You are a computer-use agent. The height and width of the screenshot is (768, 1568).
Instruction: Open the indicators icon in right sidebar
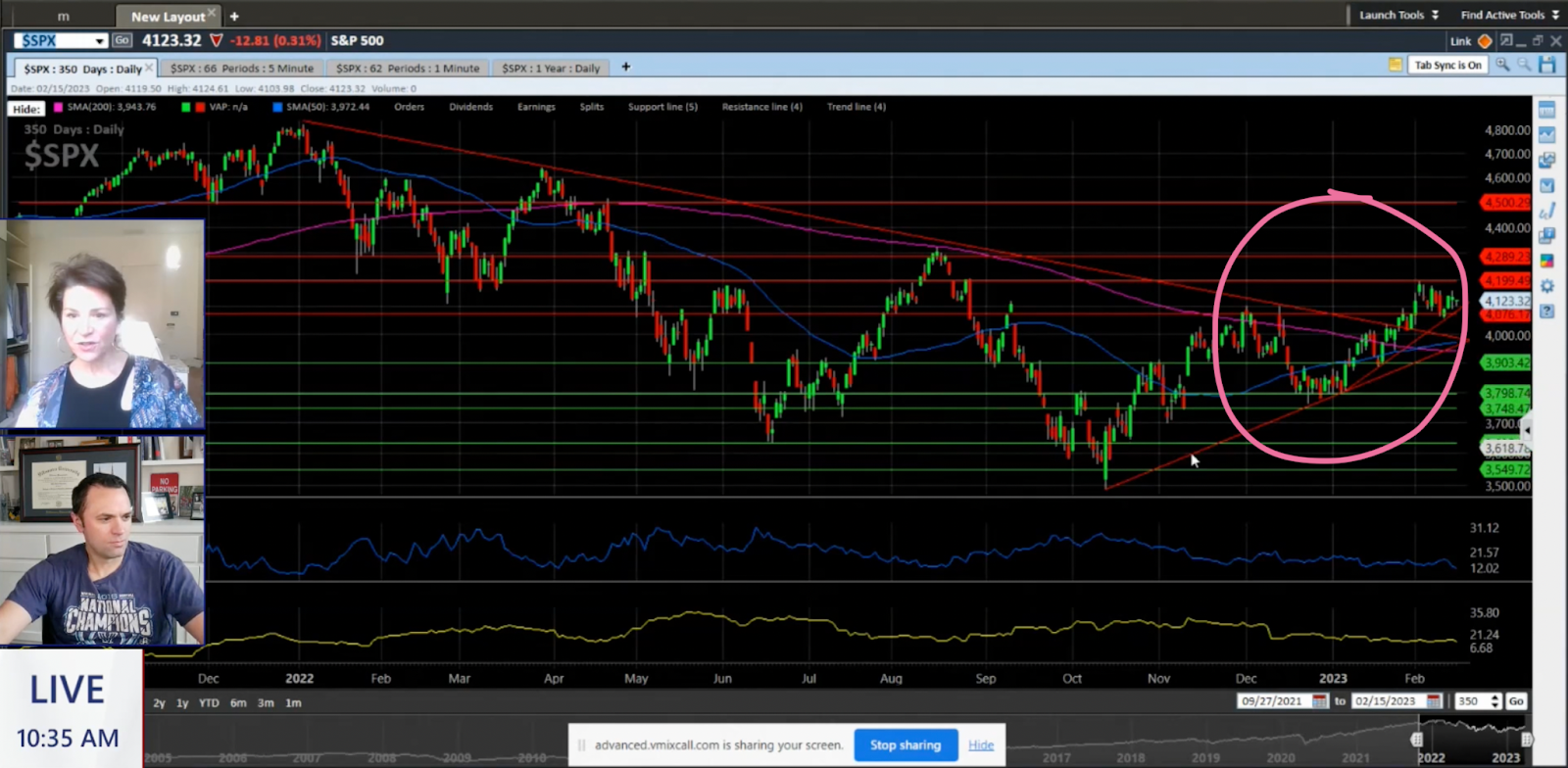click(x=1547, y=185)
